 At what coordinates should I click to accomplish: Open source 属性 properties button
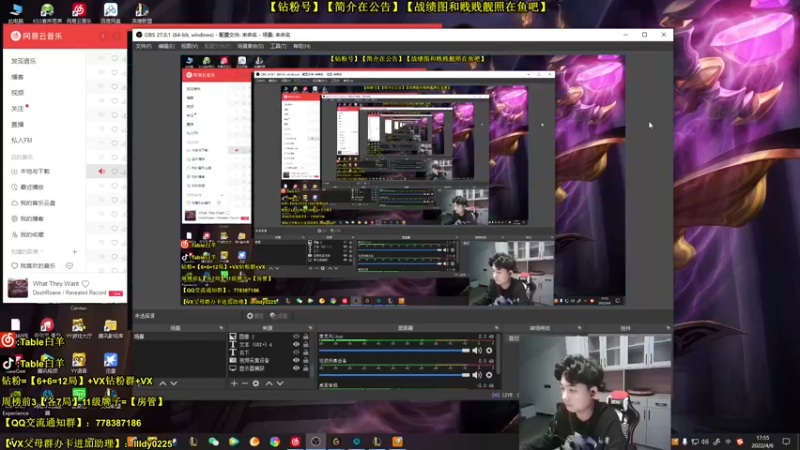[255, 316]
